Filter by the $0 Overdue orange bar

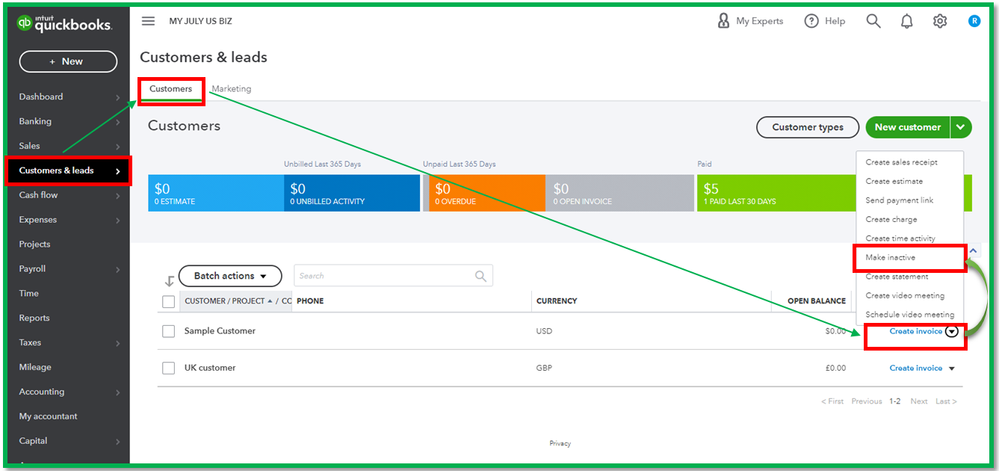tap(487, 193)
